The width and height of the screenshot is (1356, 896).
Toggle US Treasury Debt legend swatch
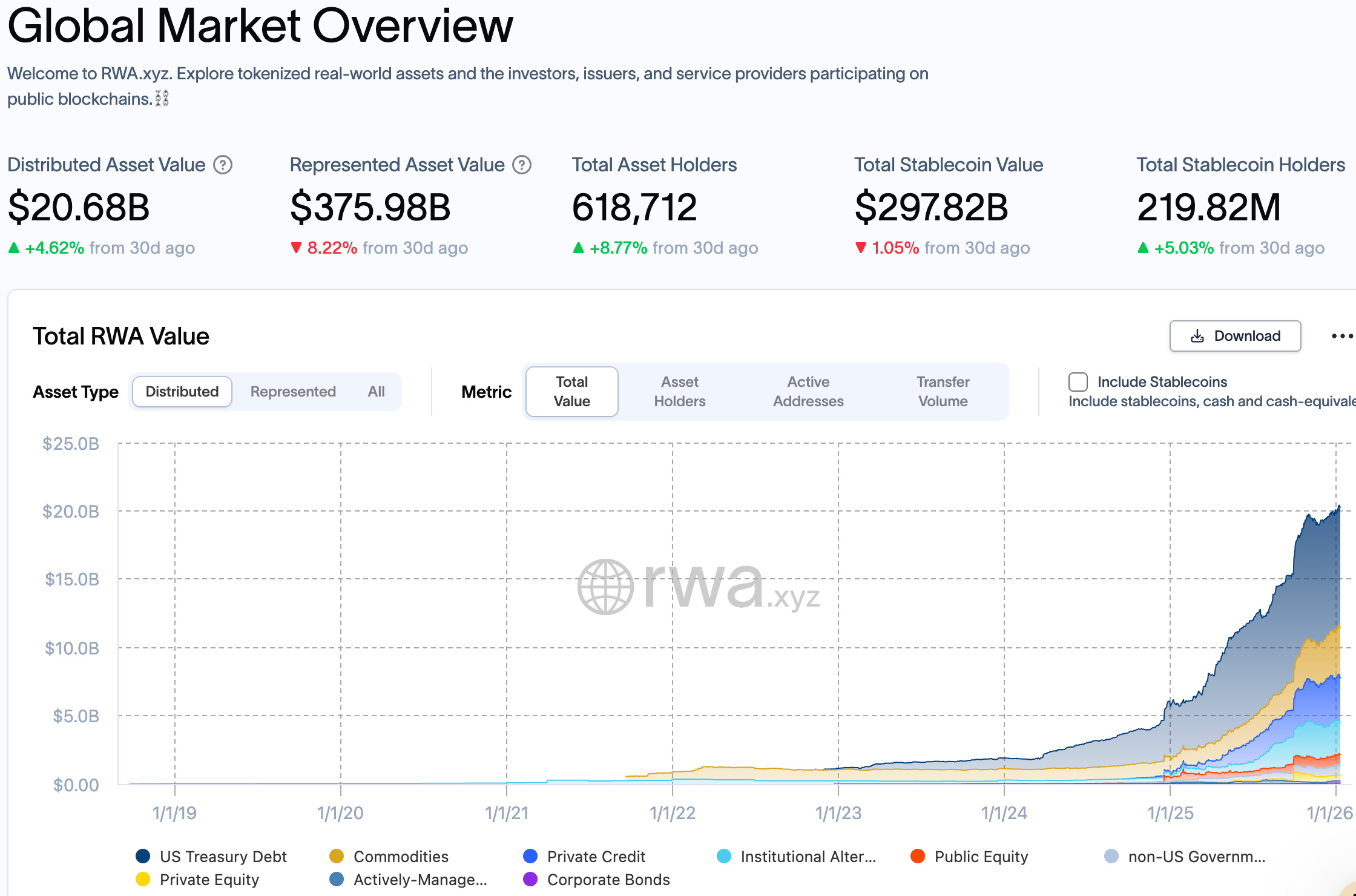pos(143,856)
